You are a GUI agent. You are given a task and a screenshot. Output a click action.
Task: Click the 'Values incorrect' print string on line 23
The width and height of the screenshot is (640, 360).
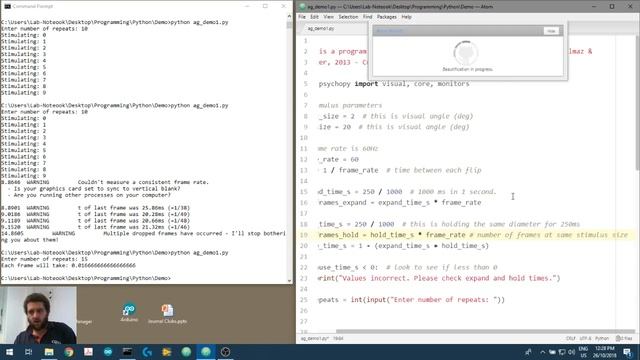coord(449,278)
